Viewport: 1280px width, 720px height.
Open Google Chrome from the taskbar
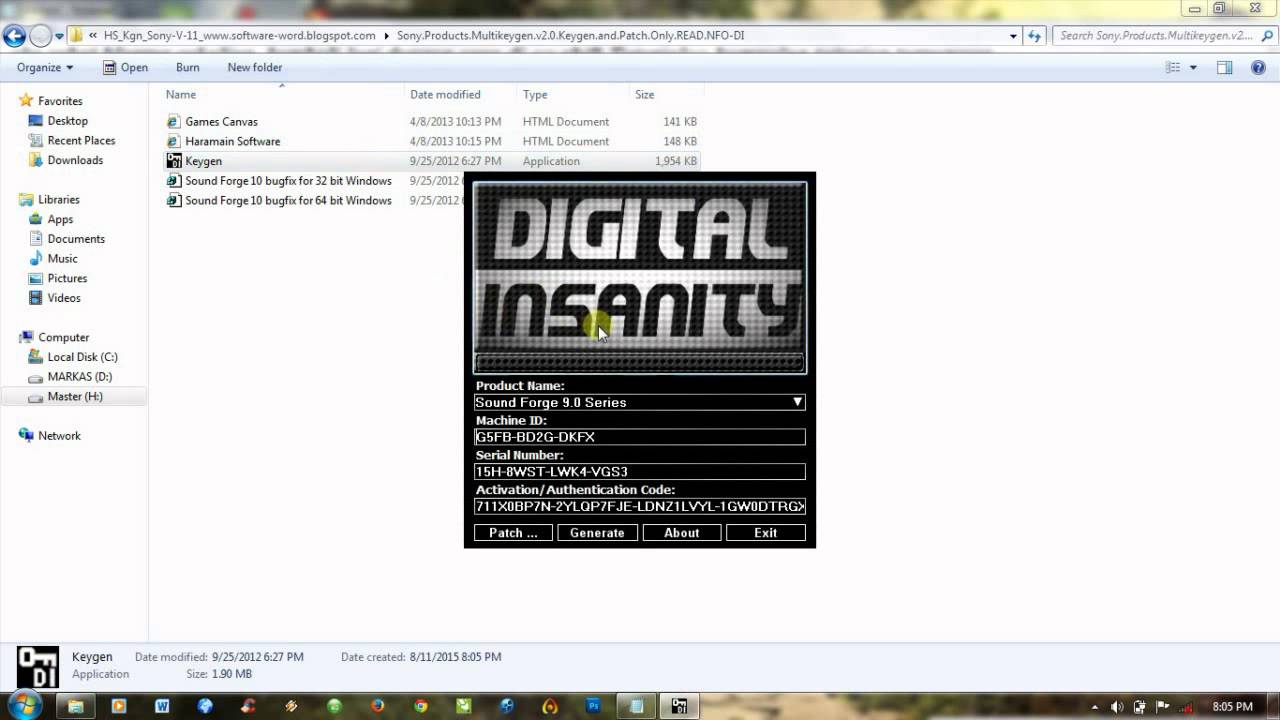pos(420,706)
